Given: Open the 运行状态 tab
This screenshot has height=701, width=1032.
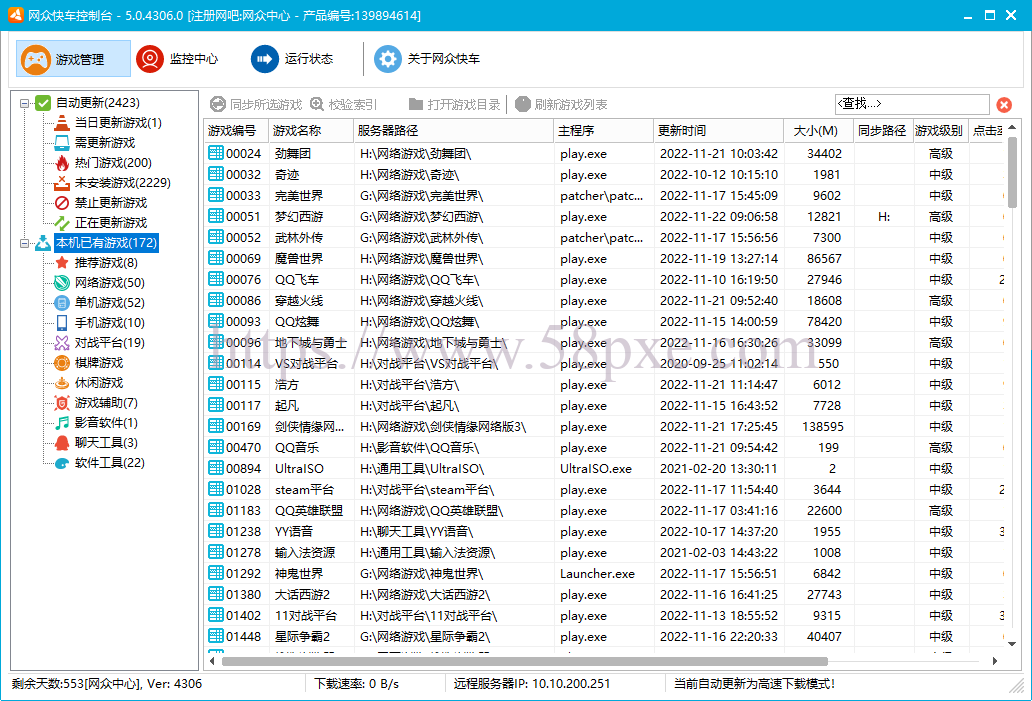Looking at the screenshot, I should 292,59.
